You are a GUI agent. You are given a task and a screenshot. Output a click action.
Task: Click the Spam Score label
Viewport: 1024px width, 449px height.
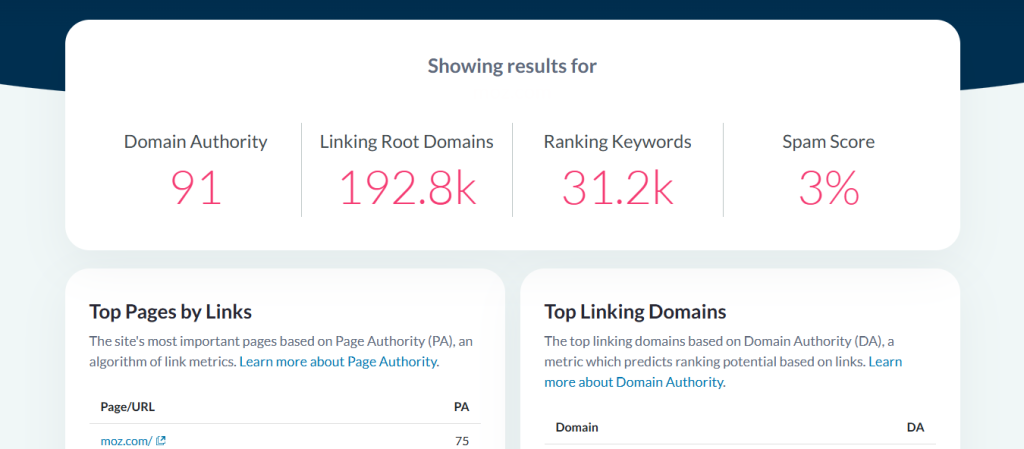tap(828, 142)
